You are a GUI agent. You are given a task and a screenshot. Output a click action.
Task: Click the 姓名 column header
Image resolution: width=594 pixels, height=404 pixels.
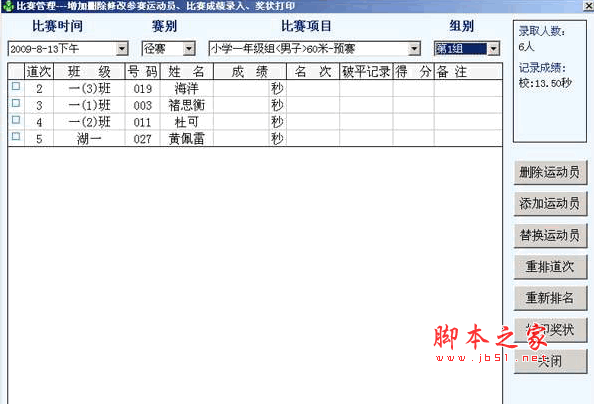(x=187, y=71)
